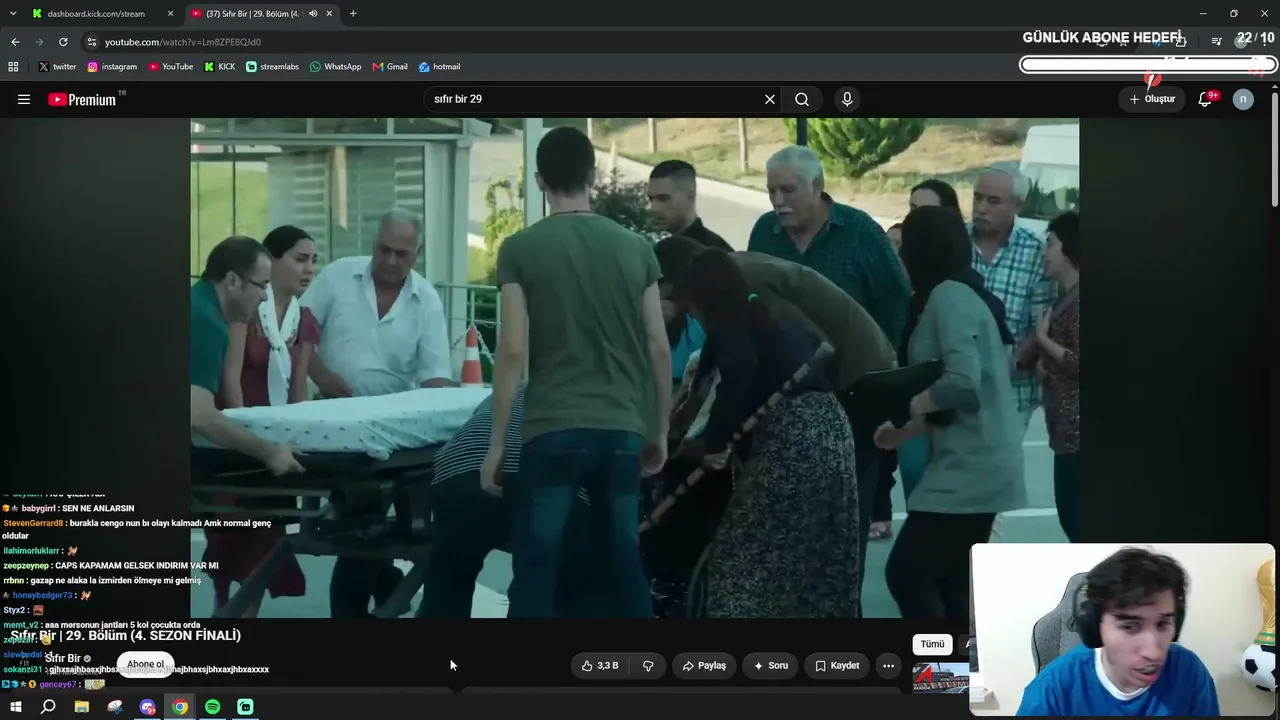Image resolution: width=1280 pixels, height=720 pixels.
Task: Select the Sıfır Bir YouTube tab
Action: coord(255,14)
